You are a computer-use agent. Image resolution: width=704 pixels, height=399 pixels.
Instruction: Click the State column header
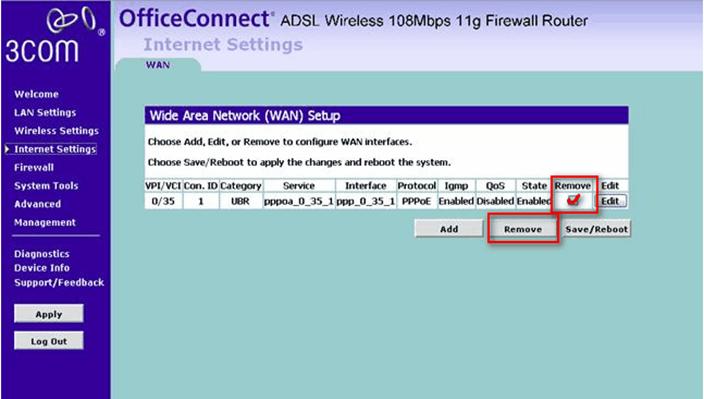click(x=534, y=186)
